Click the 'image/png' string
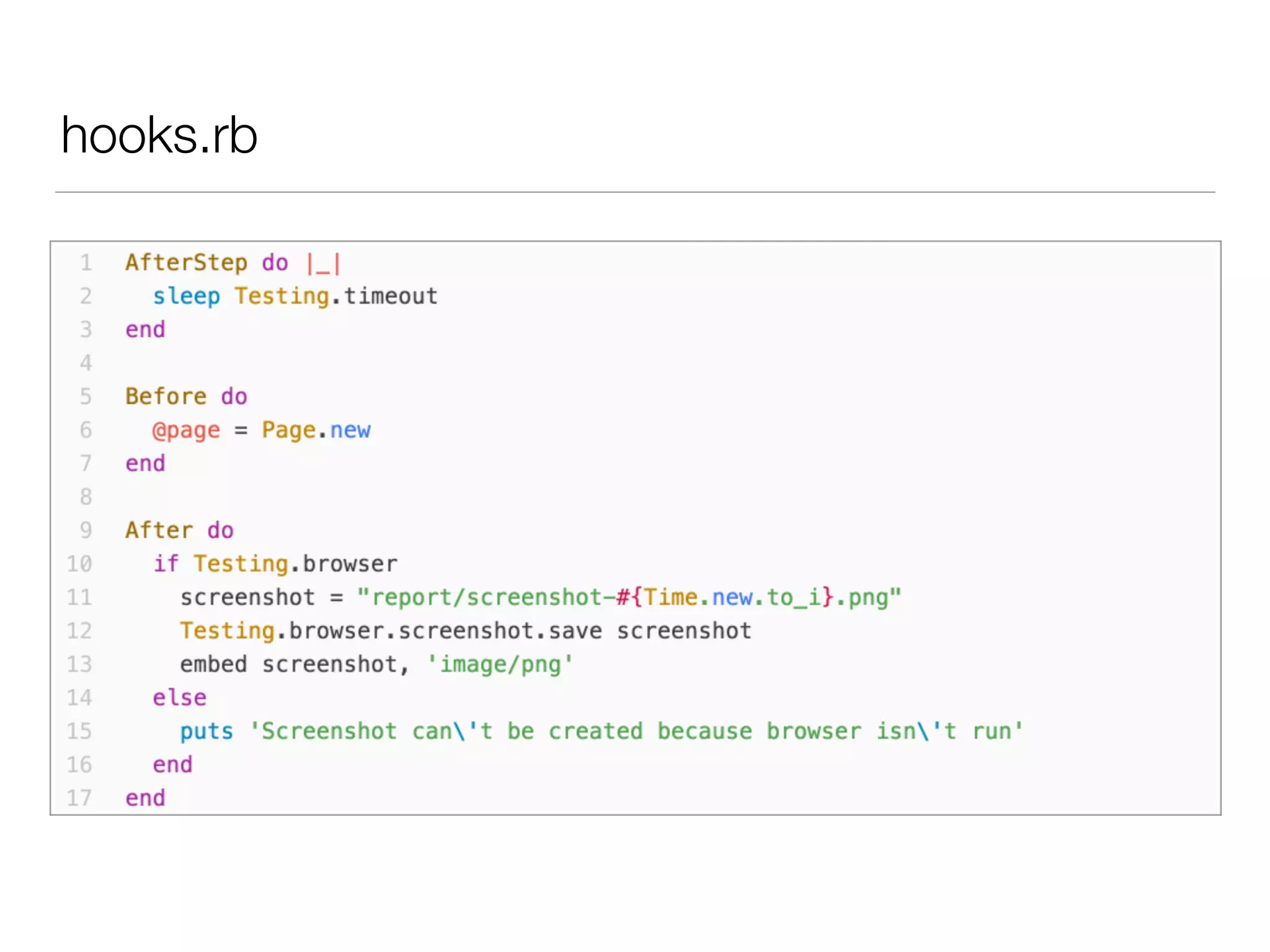The image size is (1270, 952). pos(500,664)
